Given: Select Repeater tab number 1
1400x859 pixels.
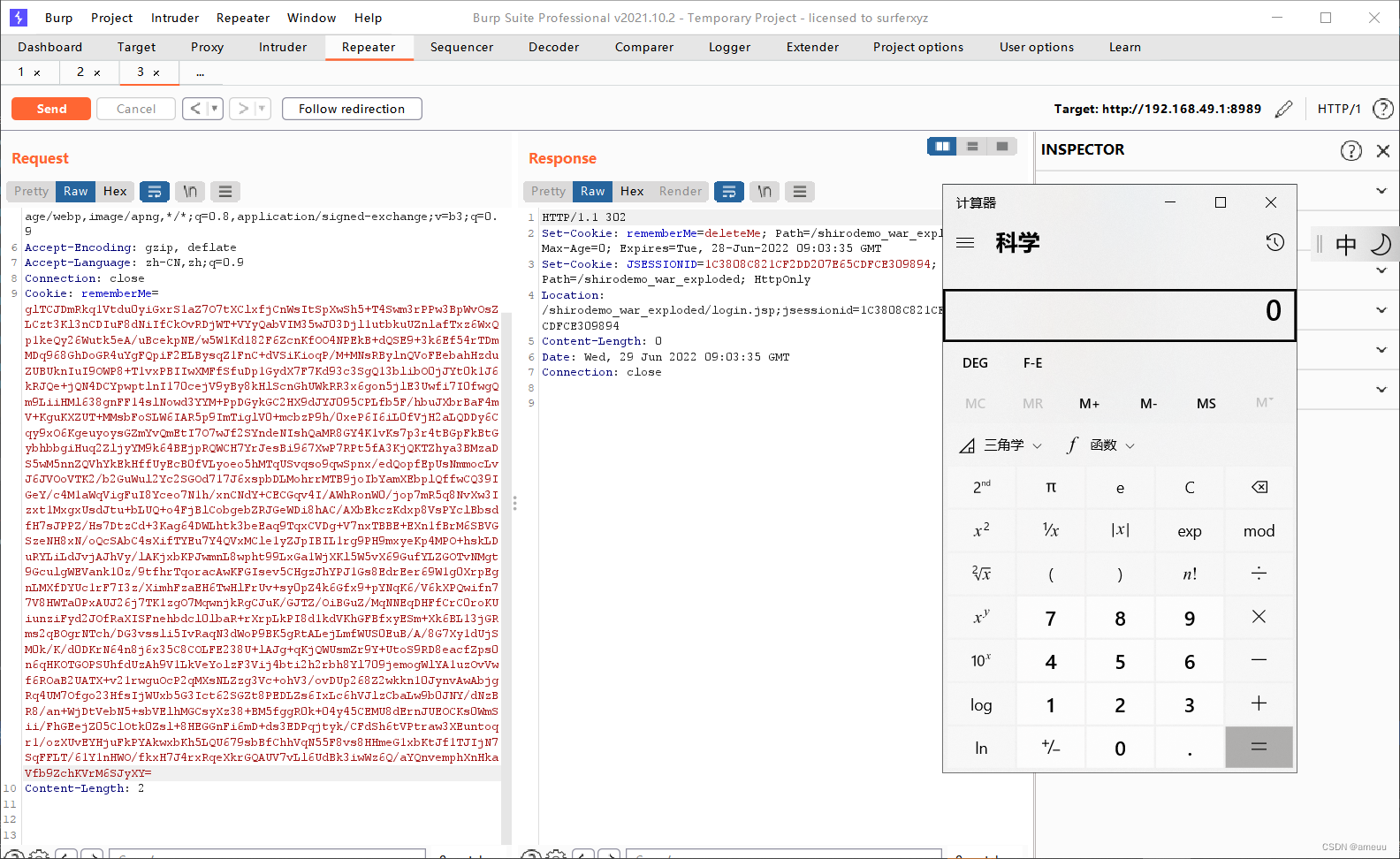Looking at the screenshot, I should point(21,72).
